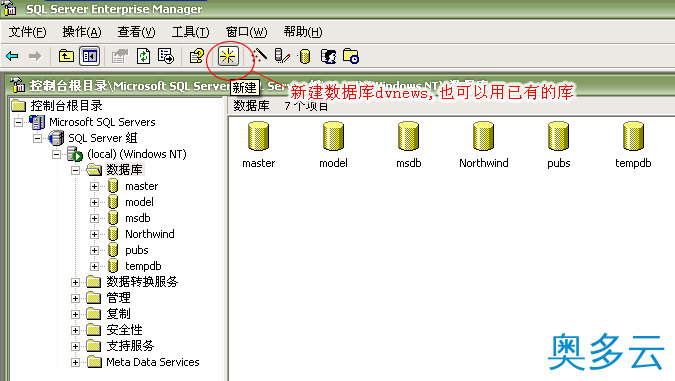Screen dimensions: 675x381
Task: Expand the tempdb database node
Action: tap(95, 266)
